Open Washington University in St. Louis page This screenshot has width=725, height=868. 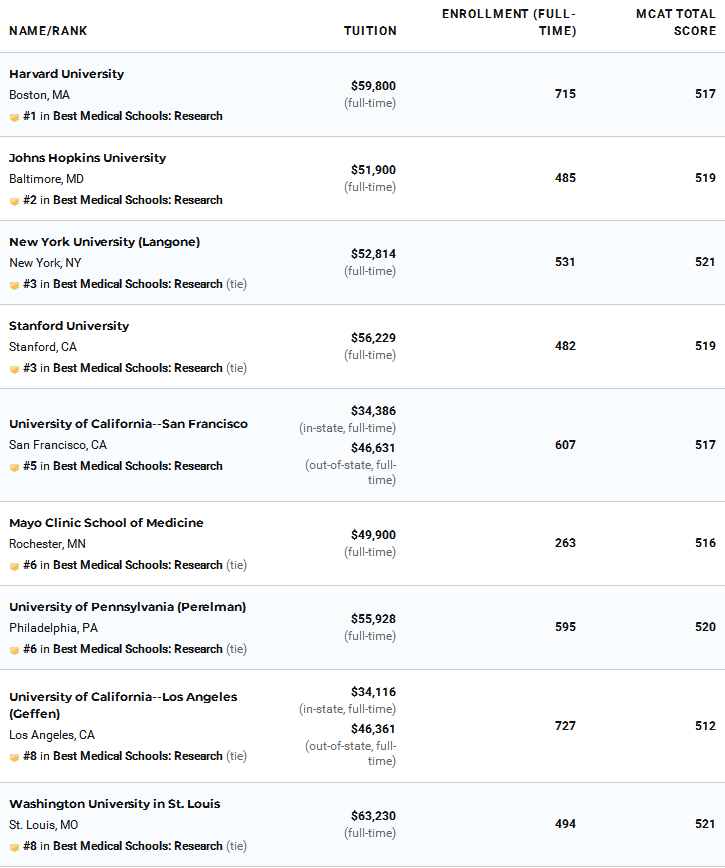pos(115,804)
